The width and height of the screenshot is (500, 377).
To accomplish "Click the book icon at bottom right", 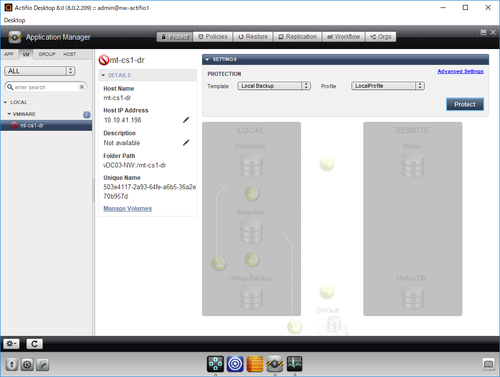I will (x=488, y=364).
